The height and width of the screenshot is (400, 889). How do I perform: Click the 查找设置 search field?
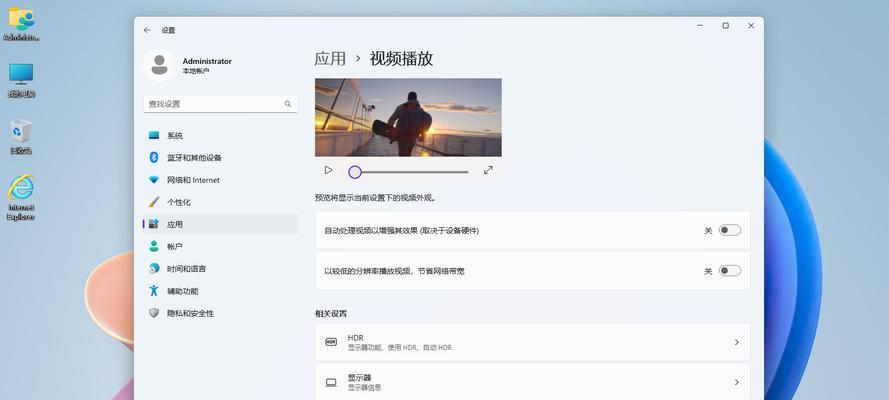[221, 104]
